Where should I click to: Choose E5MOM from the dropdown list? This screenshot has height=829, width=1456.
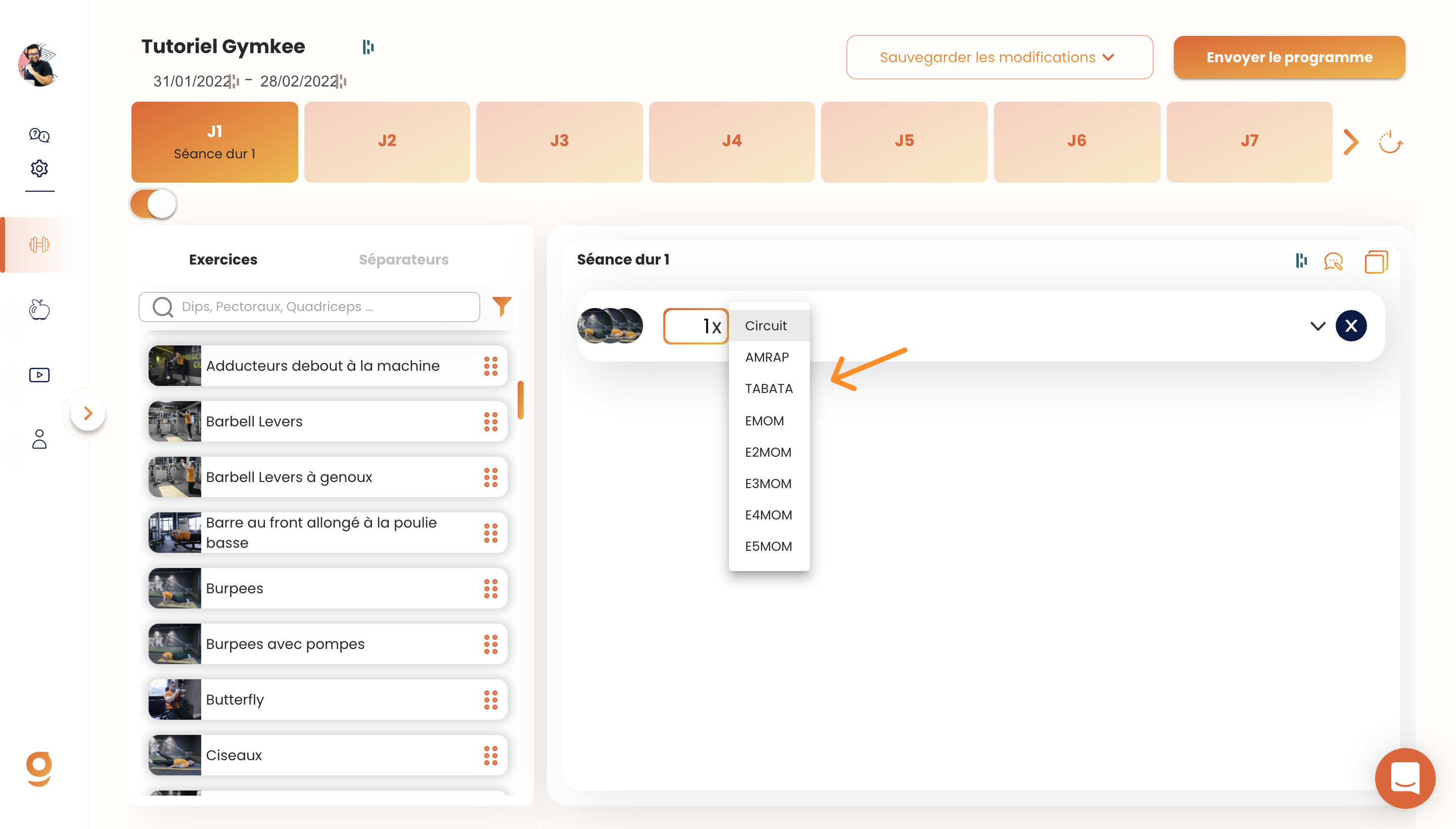pyautogui.click(x=768, y=546)
